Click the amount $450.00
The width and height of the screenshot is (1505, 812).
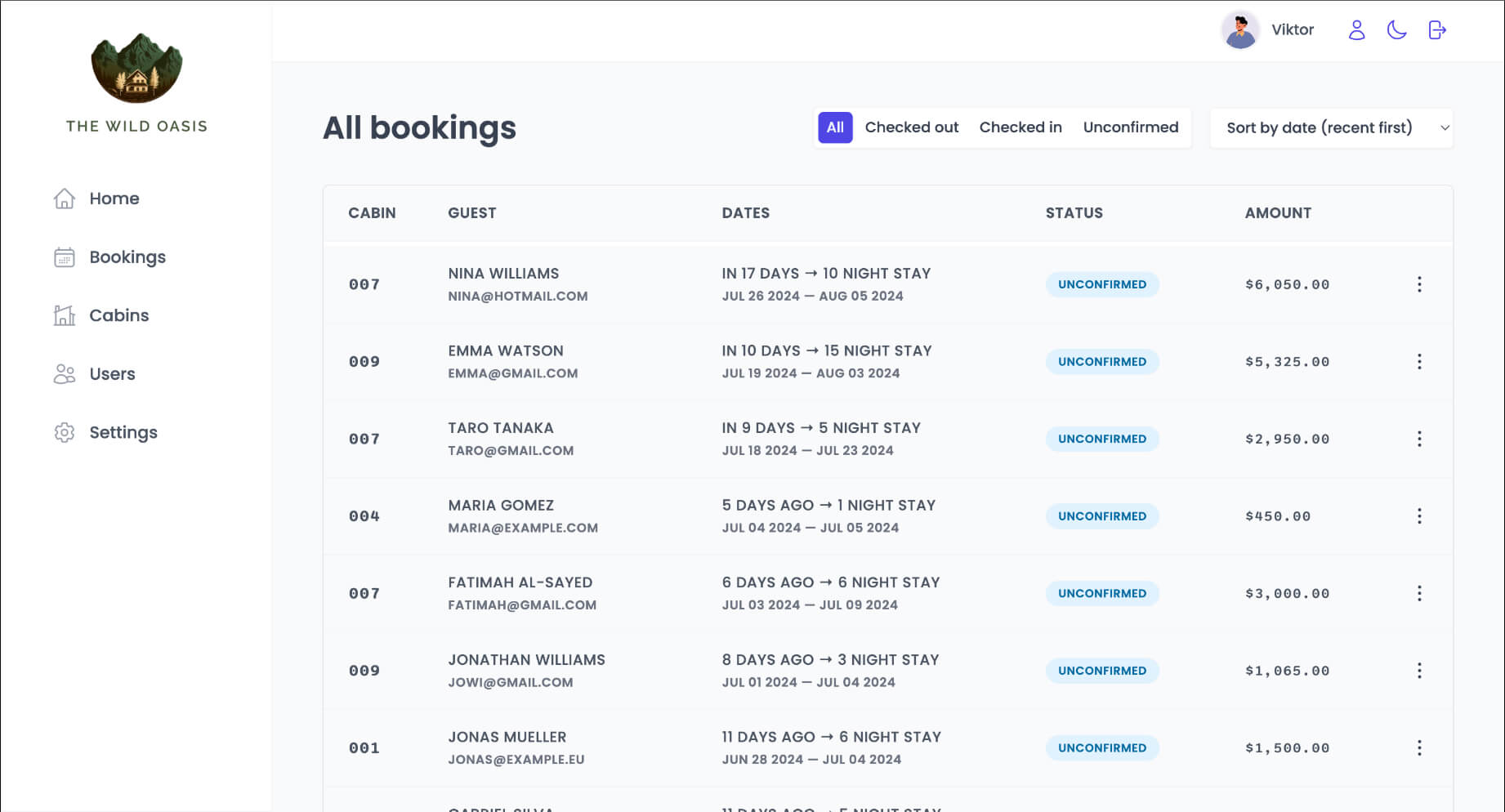[1278, 516]
